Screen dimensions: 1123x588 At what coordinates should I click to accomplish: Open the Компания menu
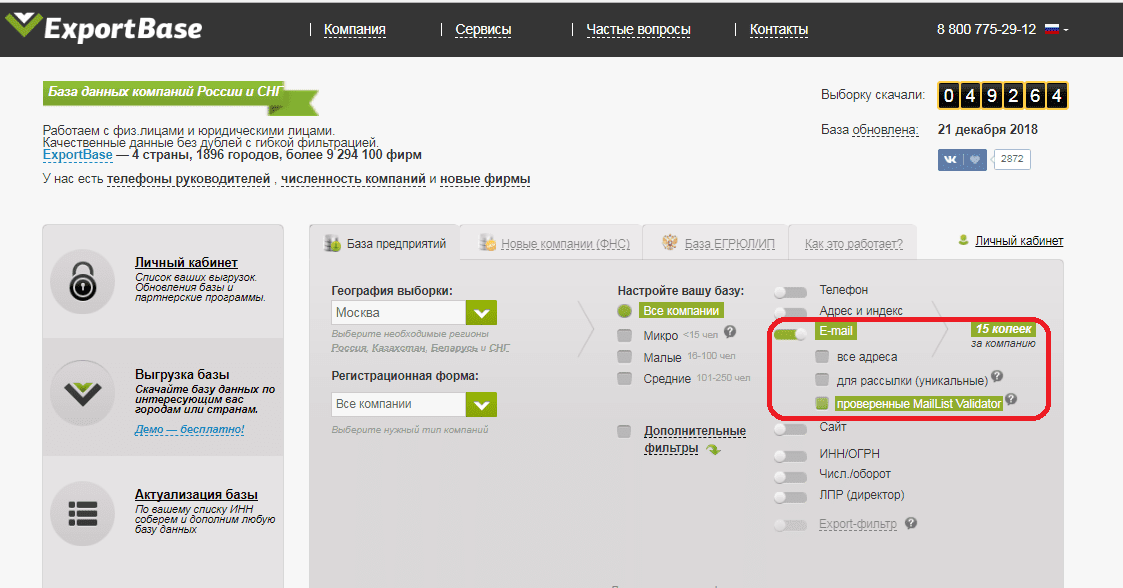coord(355,29)
